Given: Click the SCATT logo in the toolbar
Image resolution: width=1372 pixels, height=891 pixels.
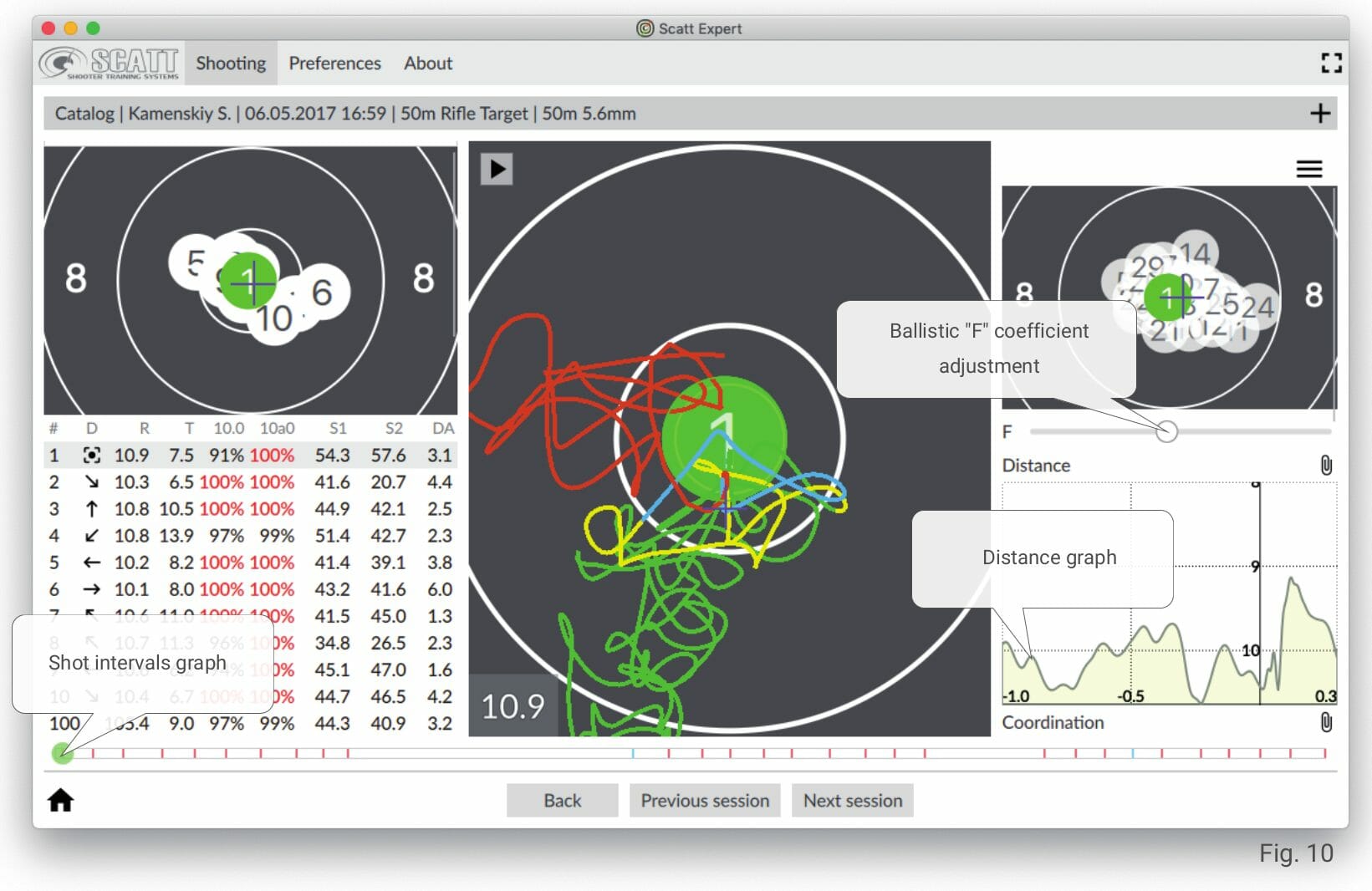Looking at the screenshot, I should [x=107, y=63].
